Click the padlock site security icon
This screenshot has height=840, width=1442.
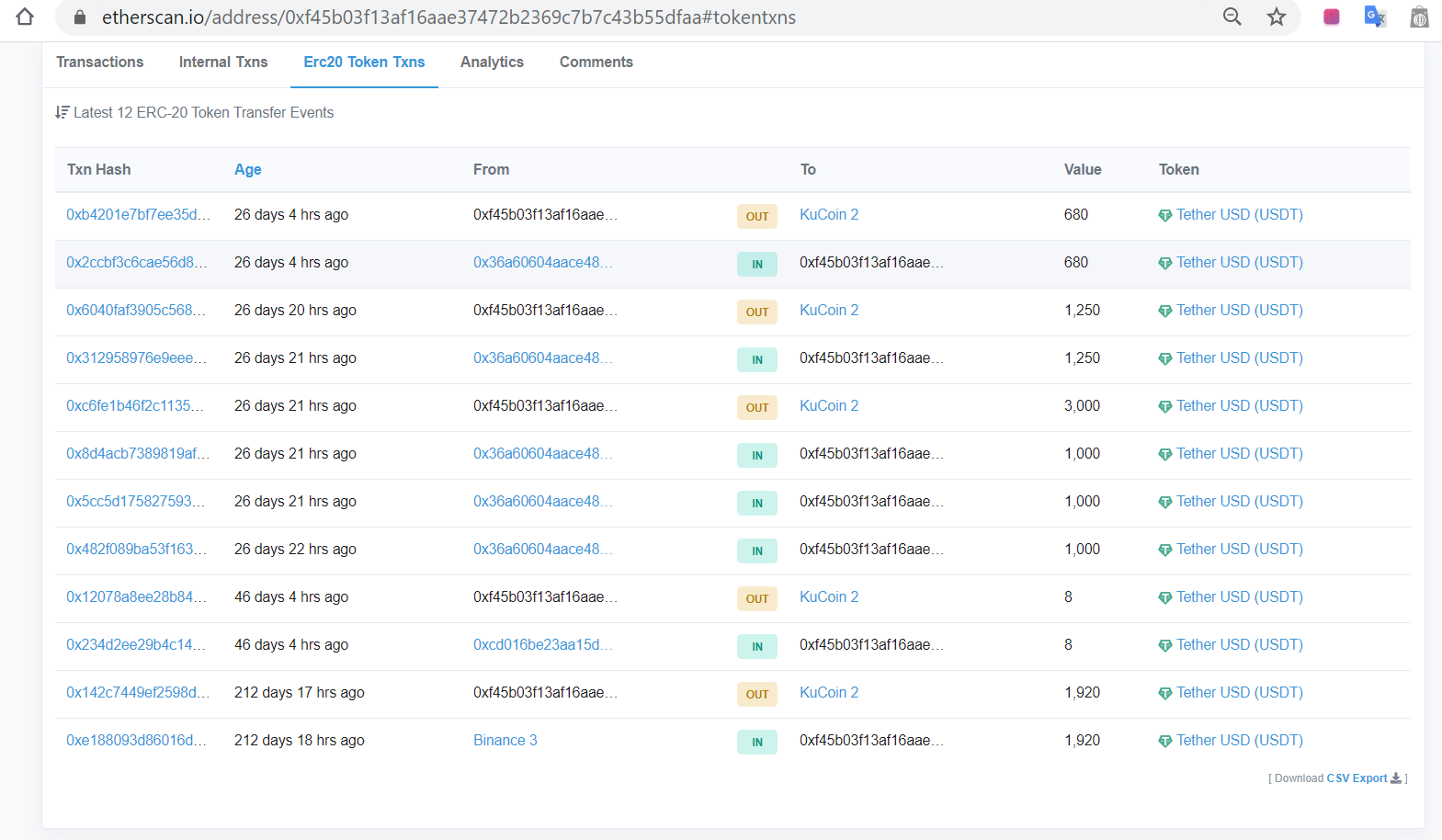pyautogui.click(x=80, y=17)
